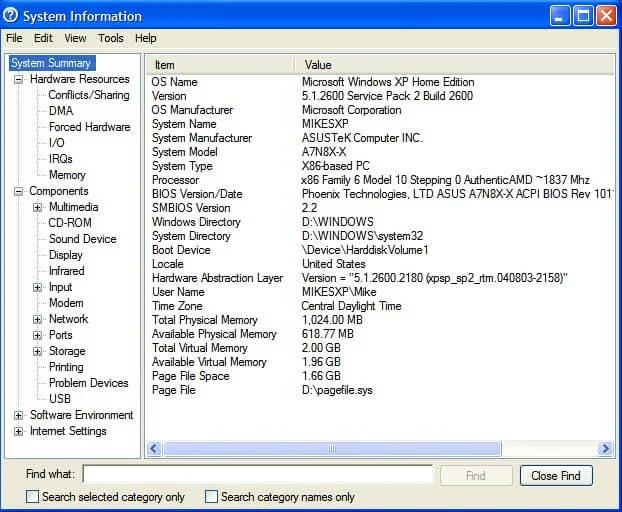The width and height of the screenshot is (622, 512).
Task: Select Memory under Hardware Resources
Action: pyautogui.click(x=67, y=175)
